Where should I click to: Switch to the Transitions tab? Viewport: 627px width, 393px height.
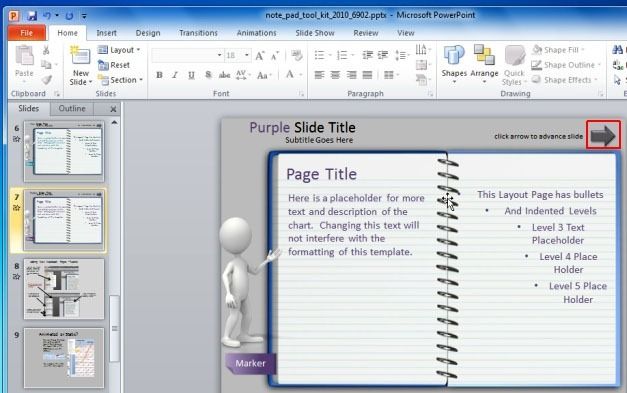[198, 33]
